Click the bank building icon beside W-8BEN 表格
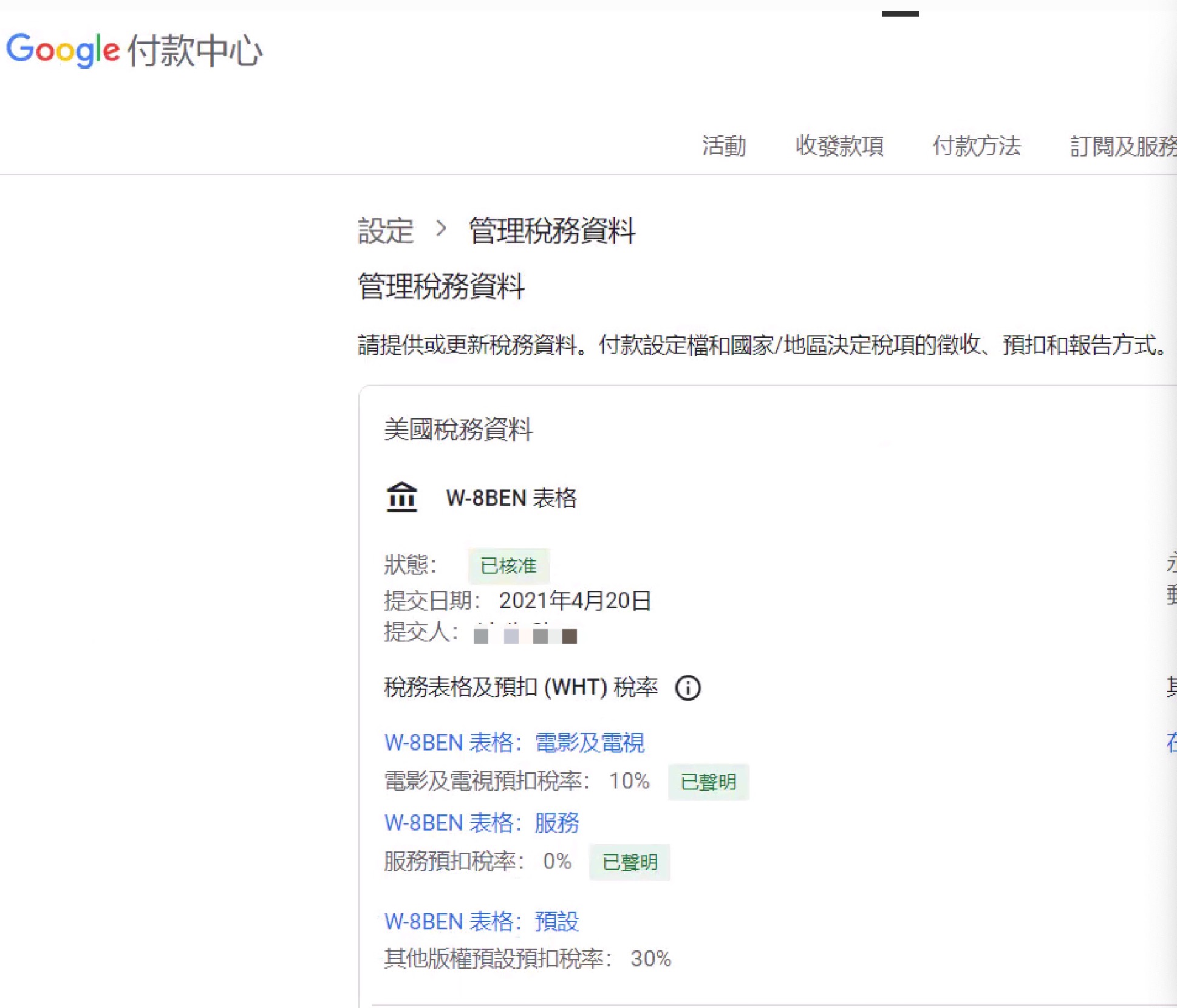The width and height of the screenshot is (1177, 1008). click(401, 497)
